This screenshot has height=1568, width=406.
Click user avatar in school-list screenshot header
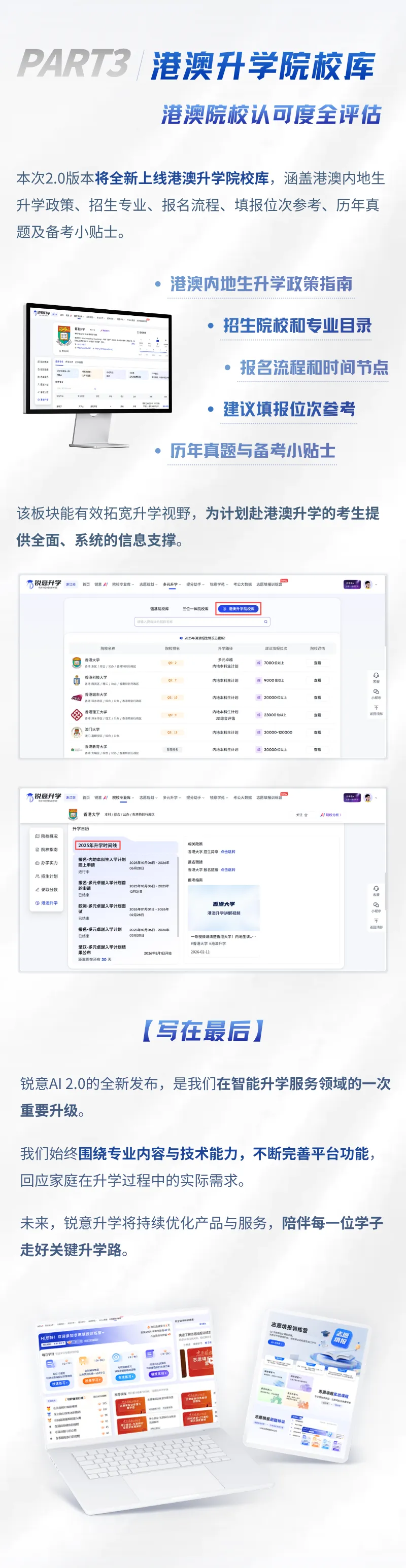coord(368,585)
